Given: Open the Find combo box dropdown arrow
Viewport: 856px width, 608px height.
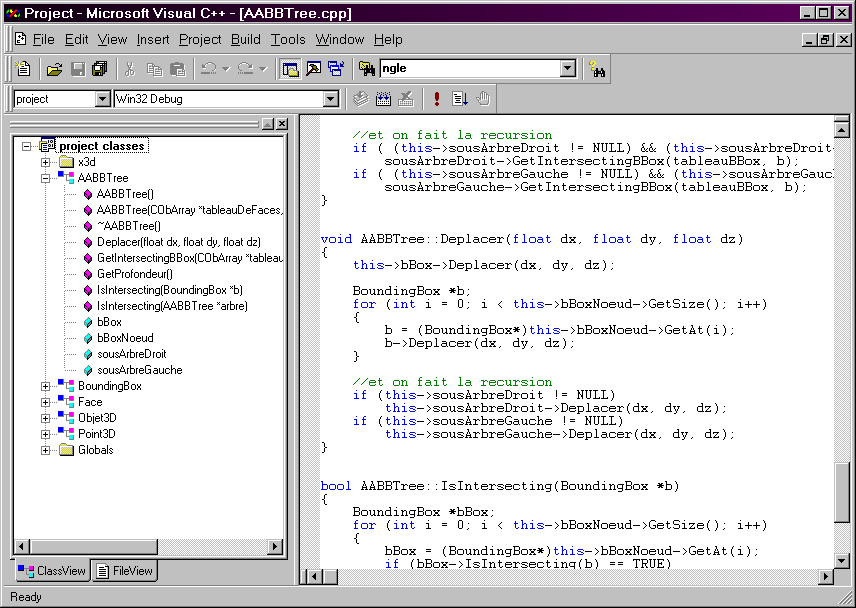Looking at the screenshot, I should click(x=568, y=69).
